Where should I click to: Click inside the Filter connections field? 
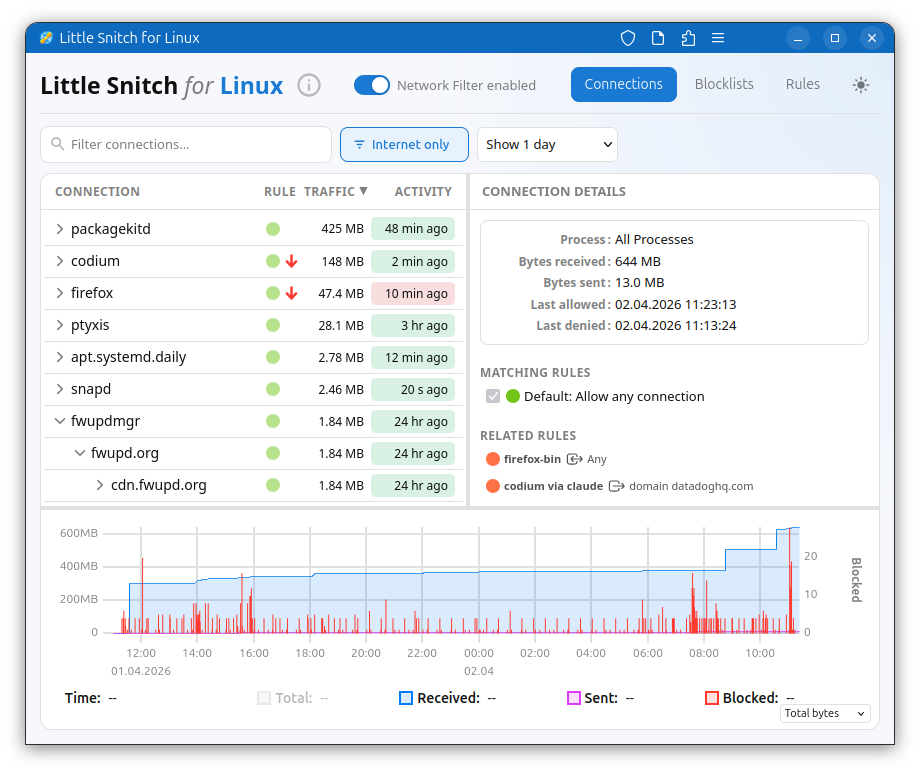185,144
